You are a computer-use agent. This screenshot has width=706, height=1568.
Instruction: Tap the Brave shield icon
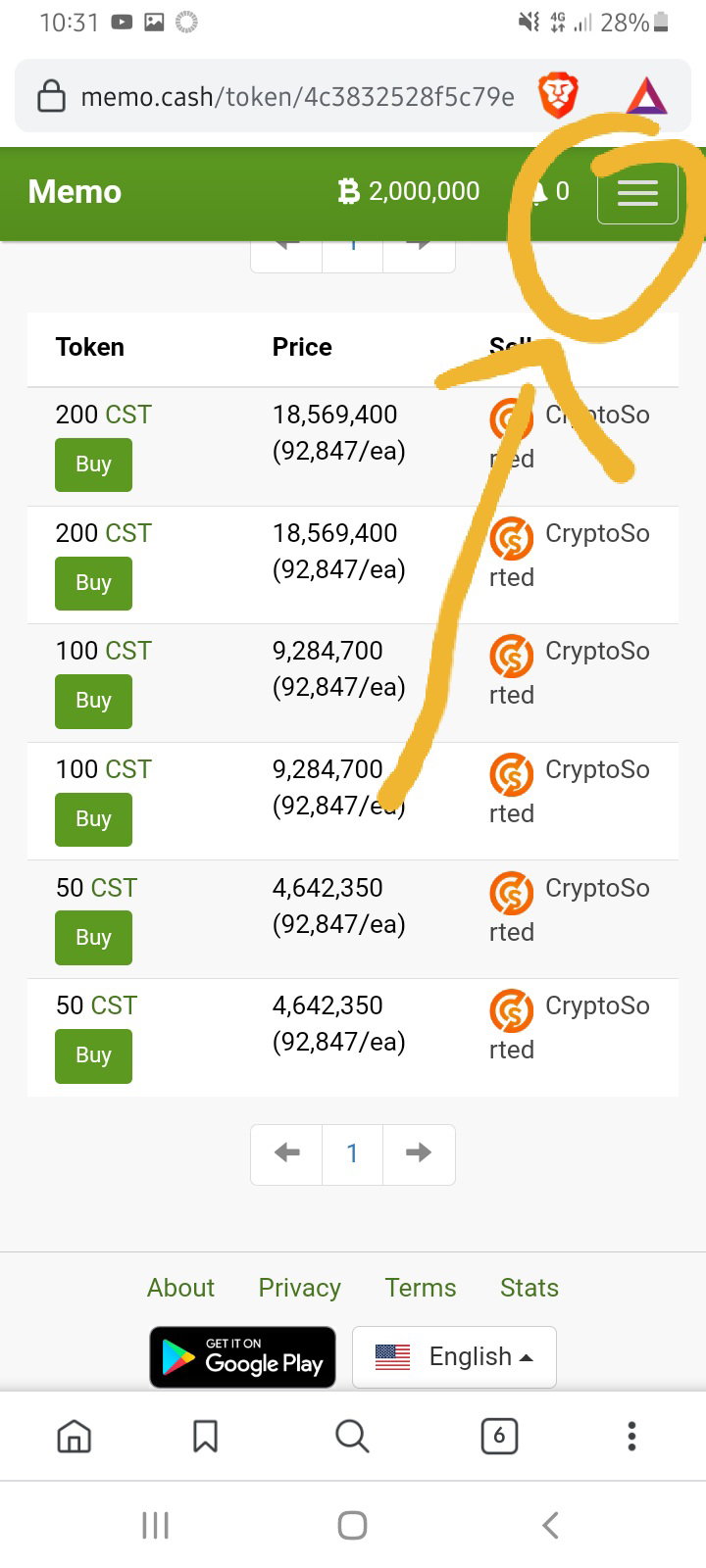tap(558, 96)
